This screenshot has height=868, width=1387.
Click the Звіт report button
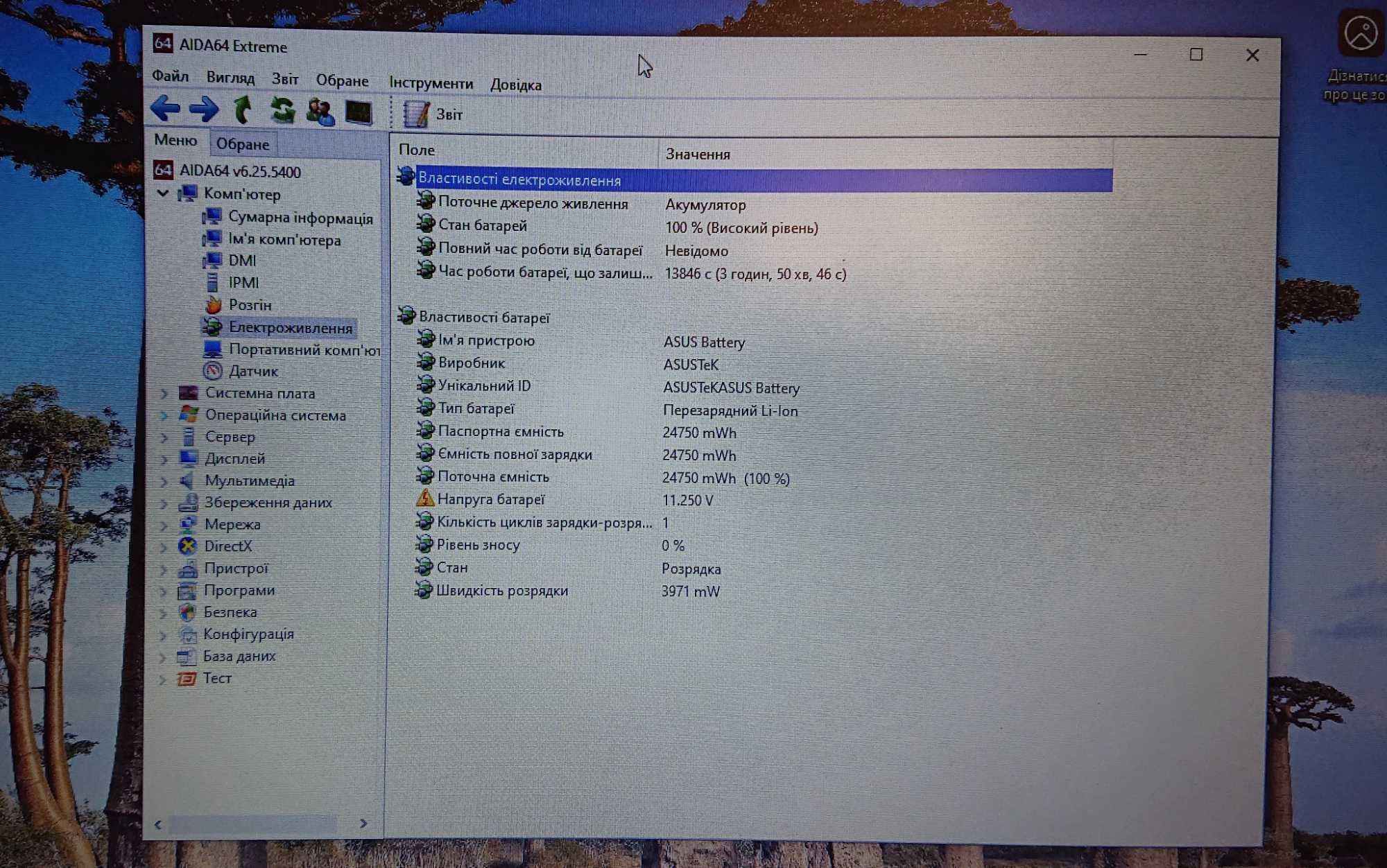tap(433, 114)
